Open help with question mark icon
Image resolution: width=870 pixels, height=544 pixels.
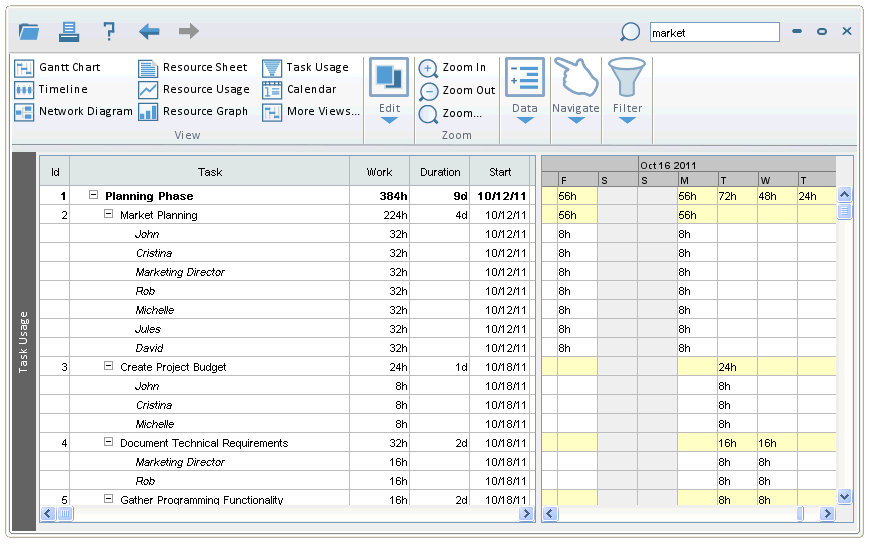(x=109, y=32)
